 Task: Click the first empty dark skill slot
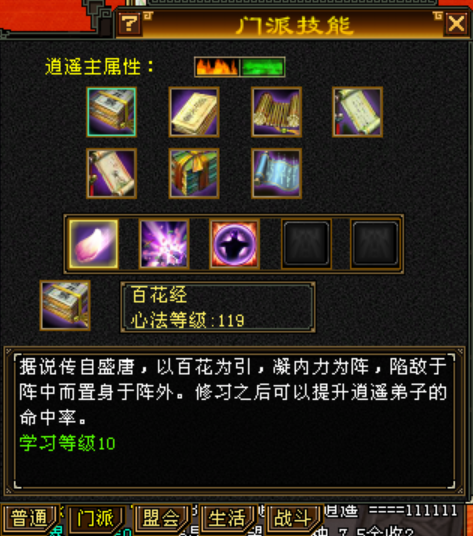pyautogui.click(x=306, y=244)
